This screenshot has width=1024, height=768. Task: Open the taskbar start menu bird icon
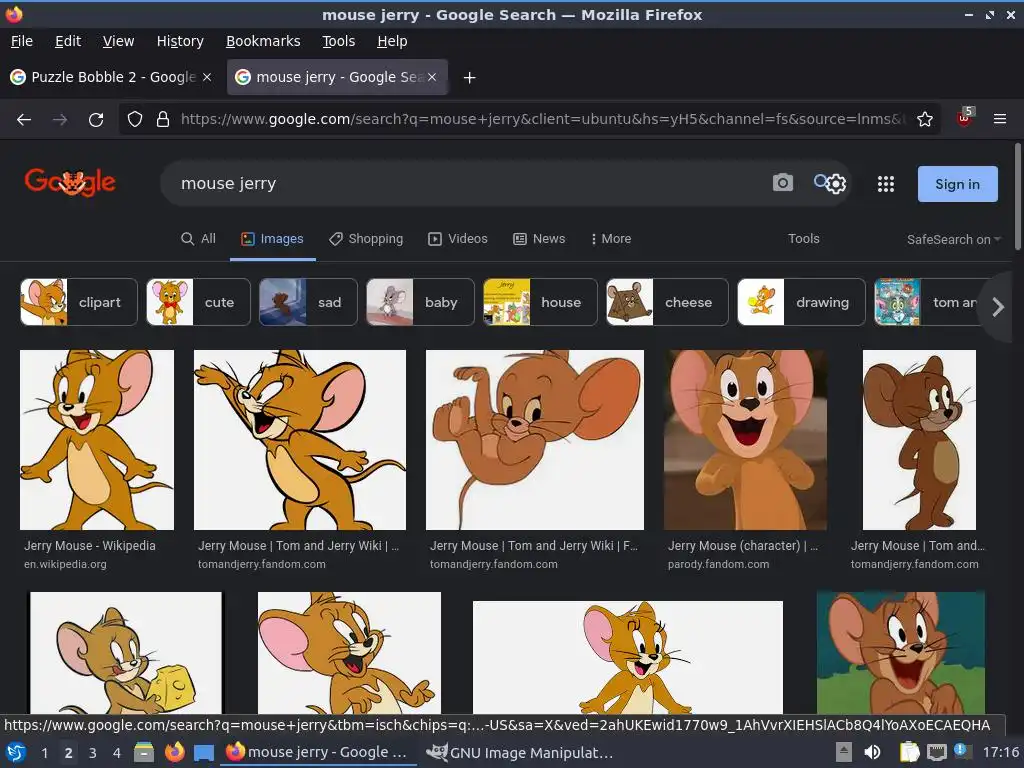coord(16,752)
